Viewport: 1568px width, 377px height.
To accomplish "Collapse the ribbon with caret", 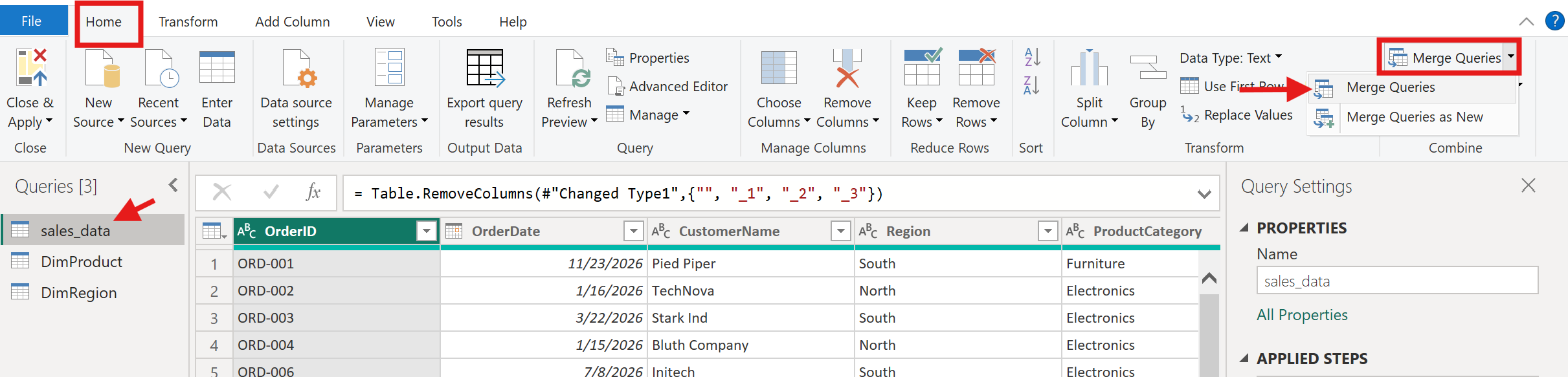I will pos(1526,21).
